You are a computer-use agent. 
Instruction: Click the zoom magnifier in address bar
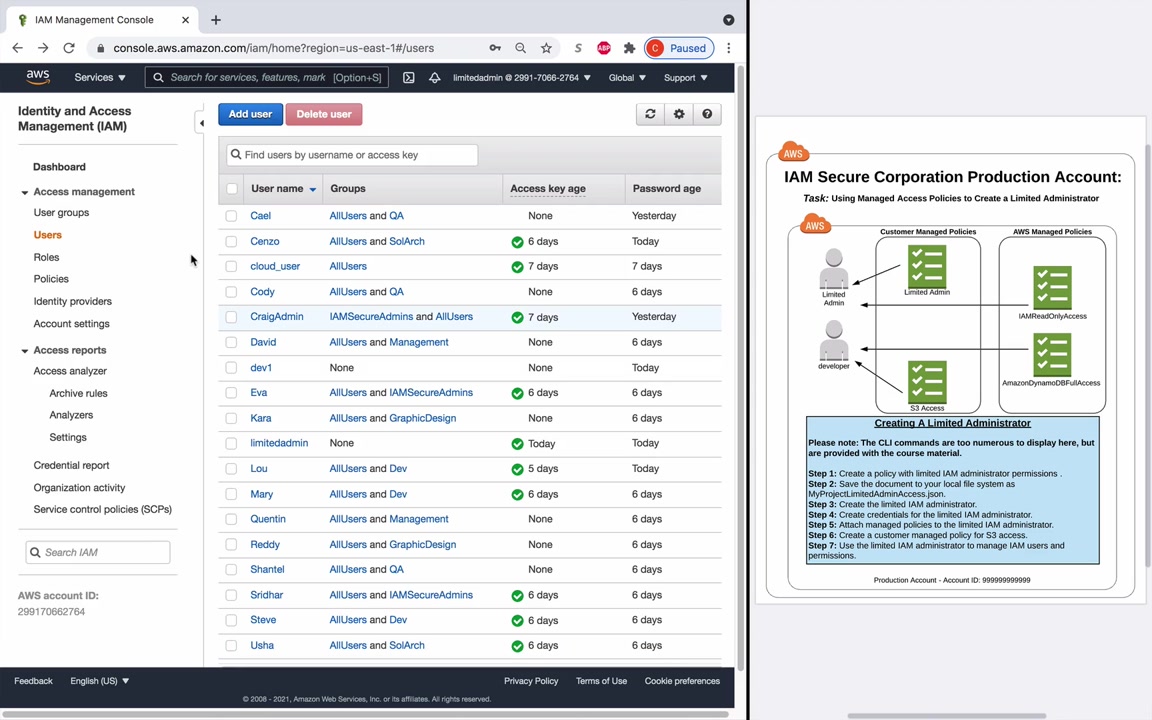click(520, 48)
